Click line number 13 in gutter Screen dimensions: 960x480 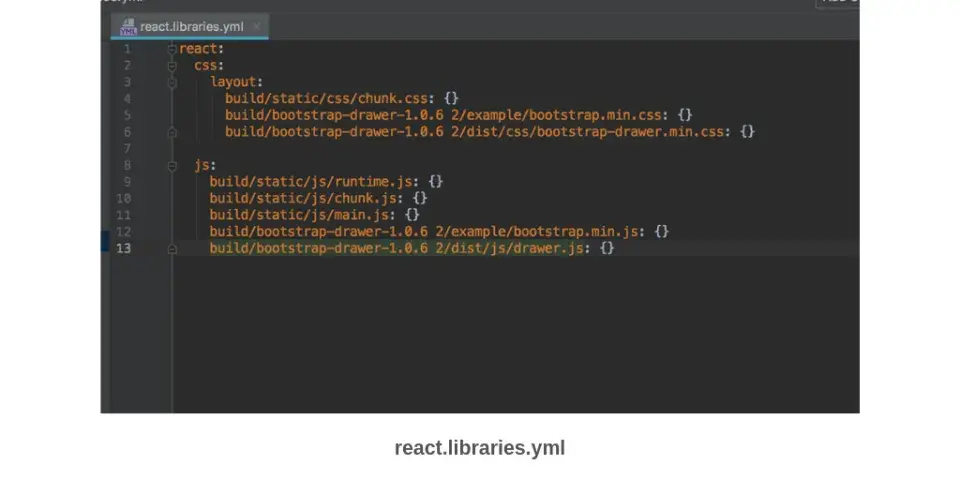coord(124,248)
